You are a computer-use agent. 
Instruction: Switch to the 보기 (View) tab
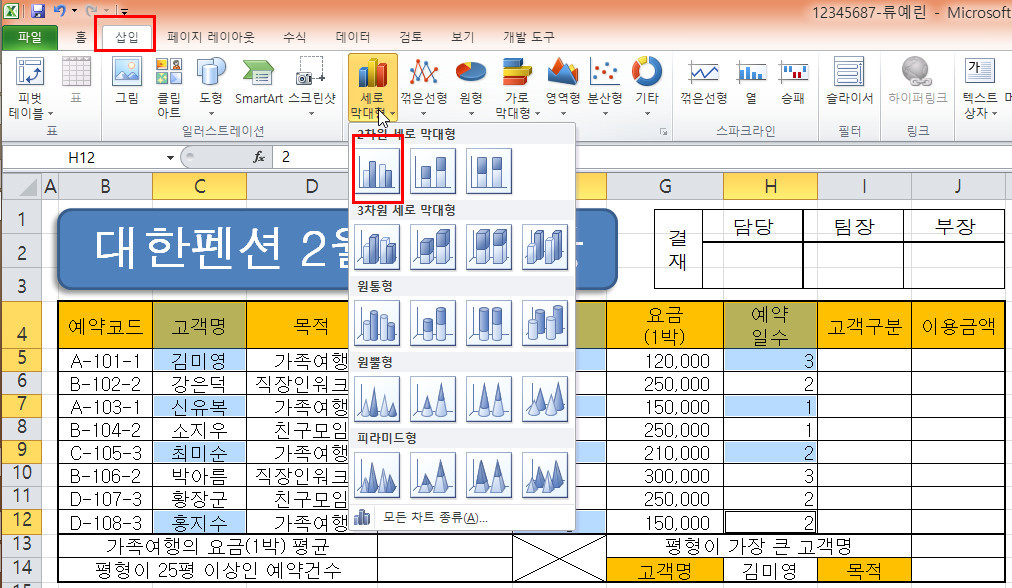coord(463,37)
